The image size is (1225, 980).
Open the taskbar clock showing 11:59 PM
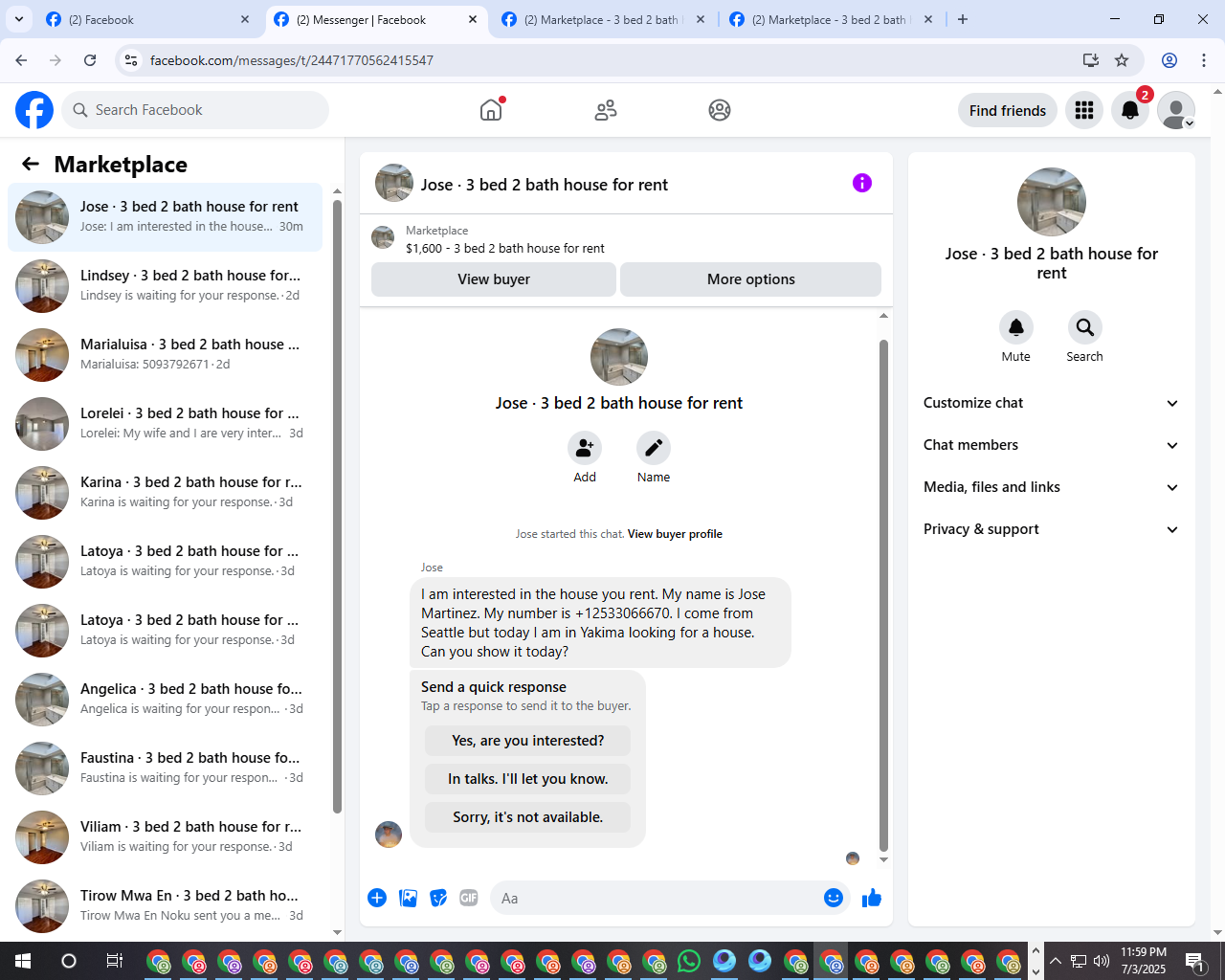pos(1144,961)
